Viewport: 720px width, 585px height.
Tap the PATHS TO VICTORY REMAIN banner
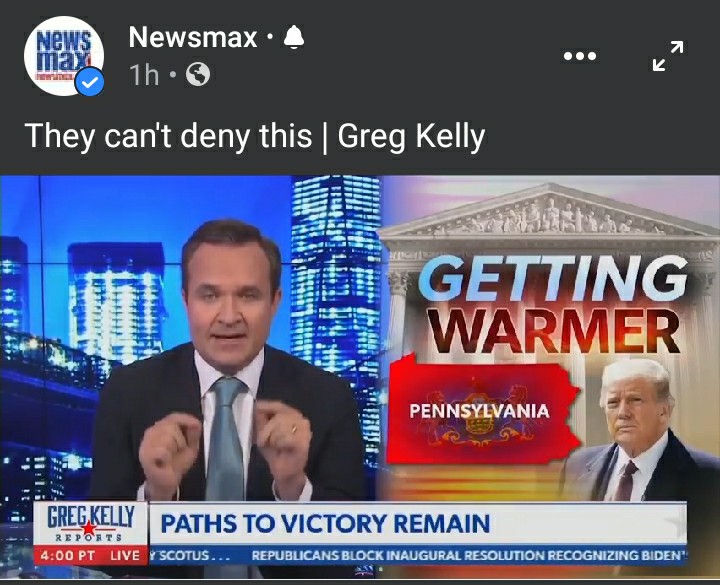pyautogui.click(x=417, y=524)
